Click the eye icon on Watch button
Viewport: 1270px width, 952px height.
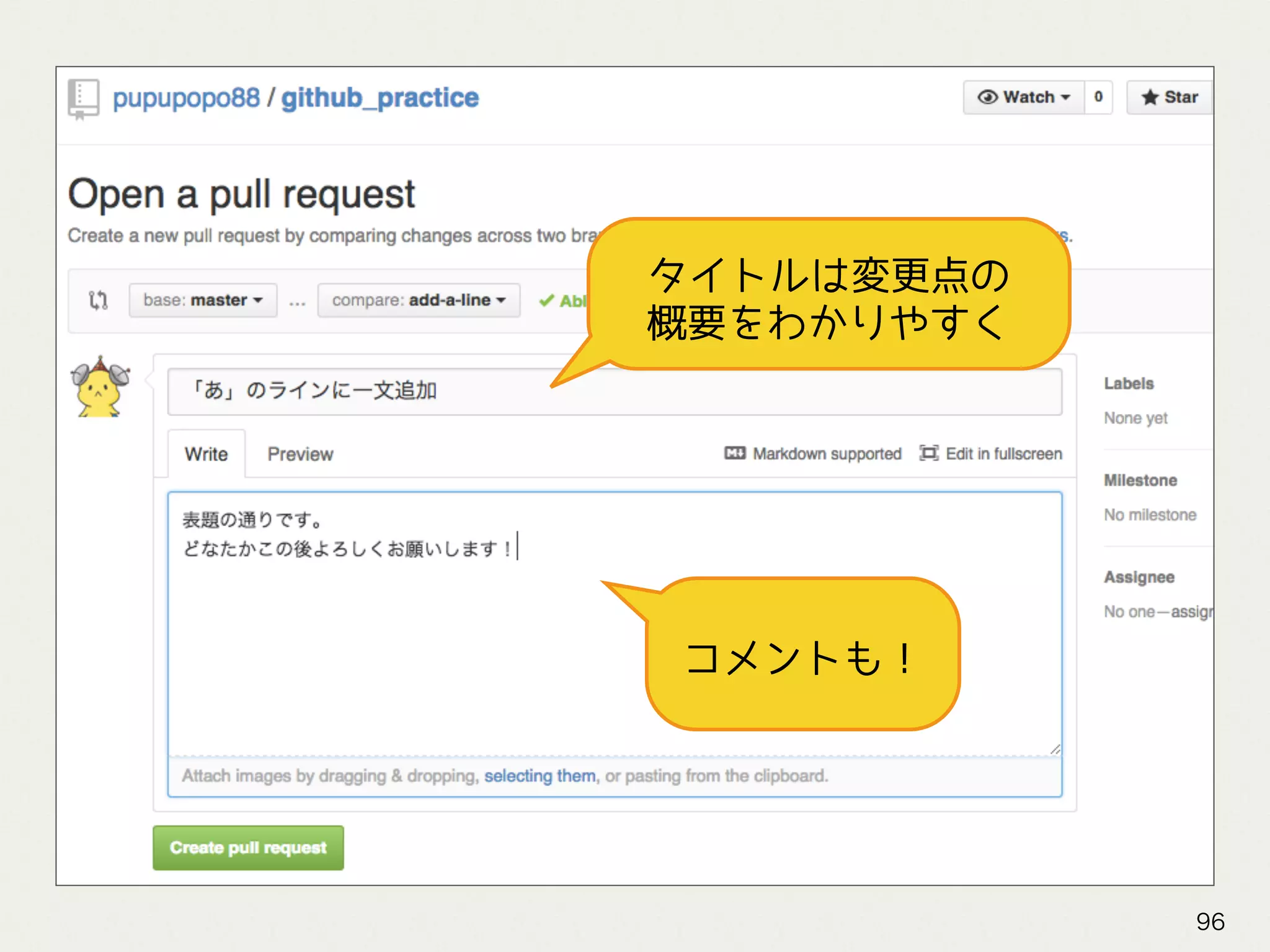click(x=987, y=97)
